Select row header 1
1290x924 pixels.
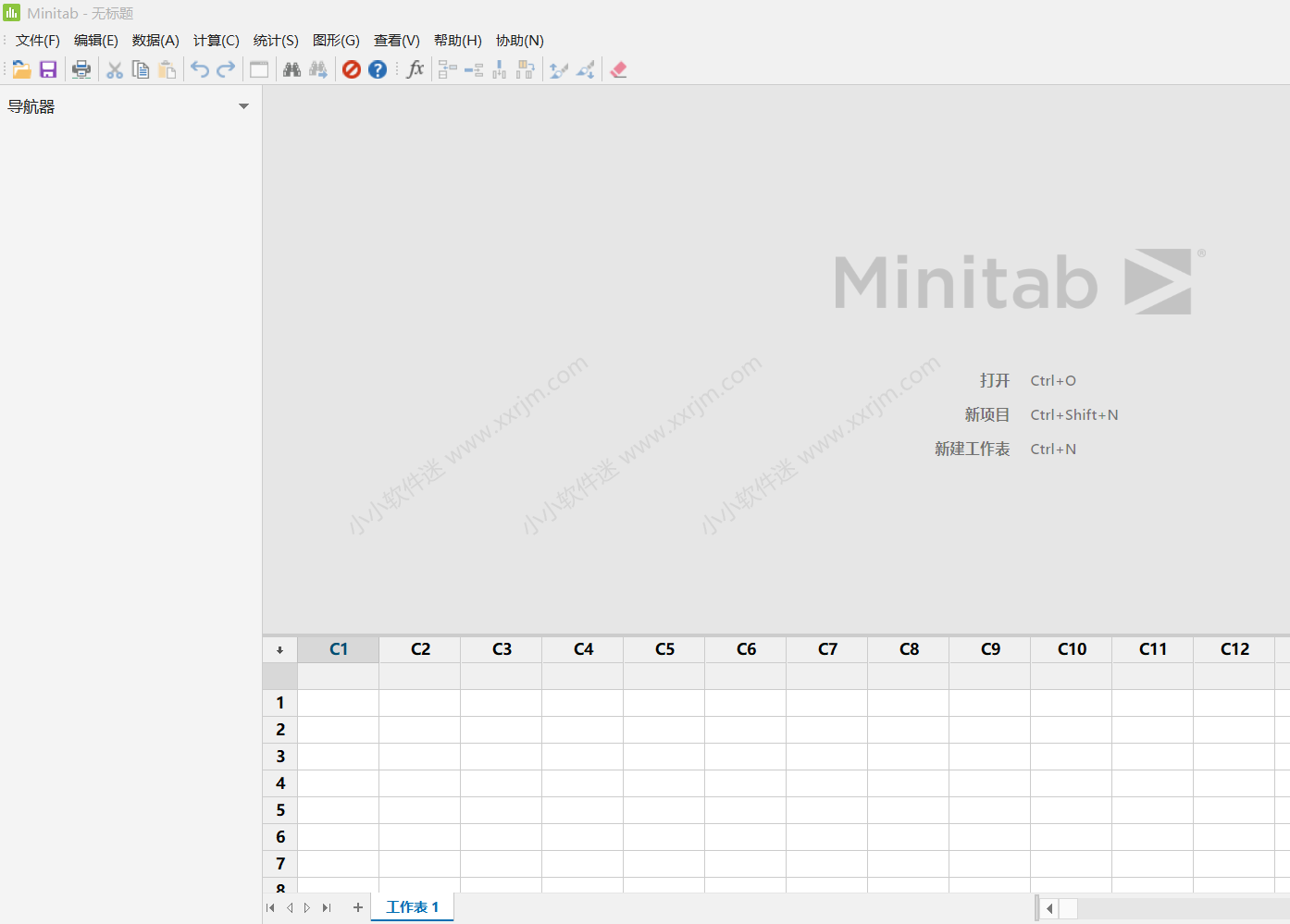click(280, 703)
